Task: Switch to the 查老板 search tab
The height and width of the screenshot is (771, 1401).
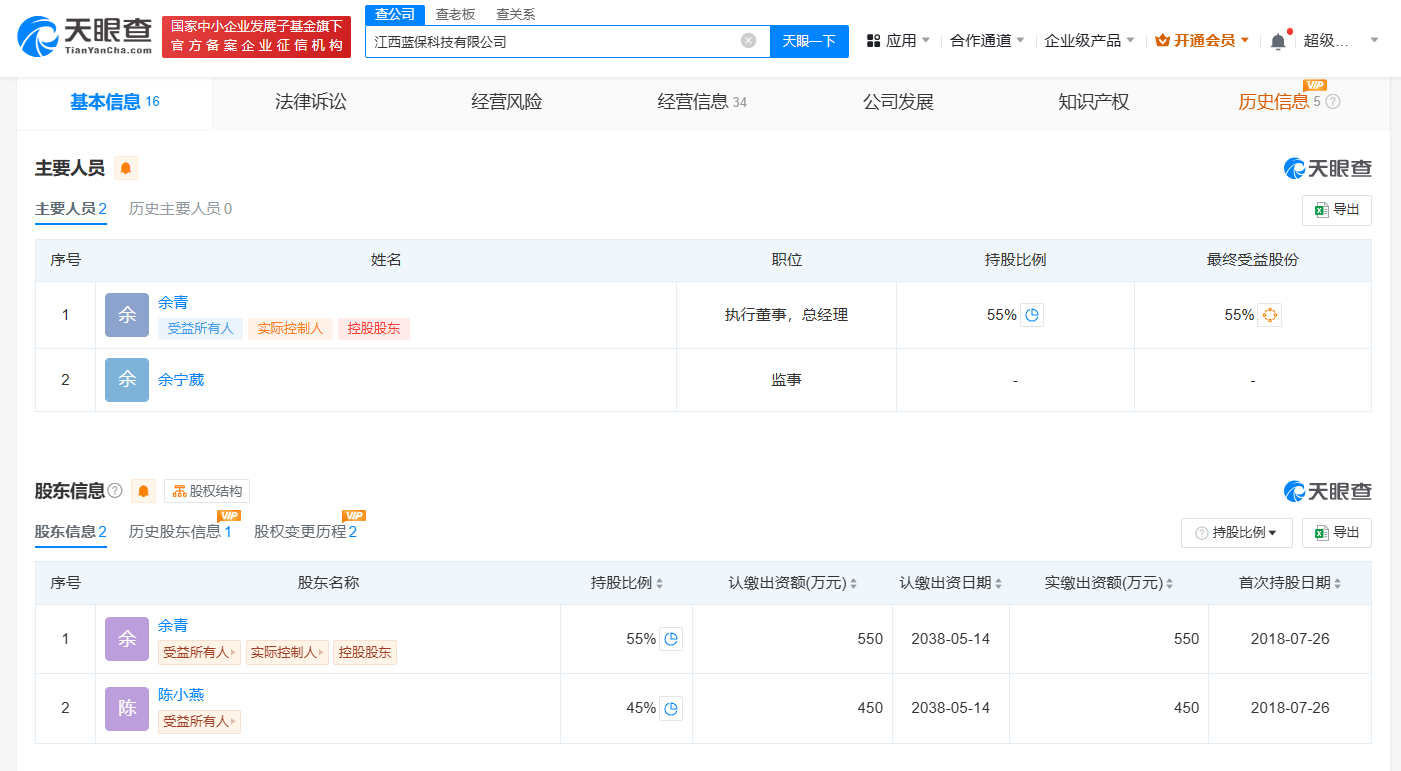Action: coord(455,14)
